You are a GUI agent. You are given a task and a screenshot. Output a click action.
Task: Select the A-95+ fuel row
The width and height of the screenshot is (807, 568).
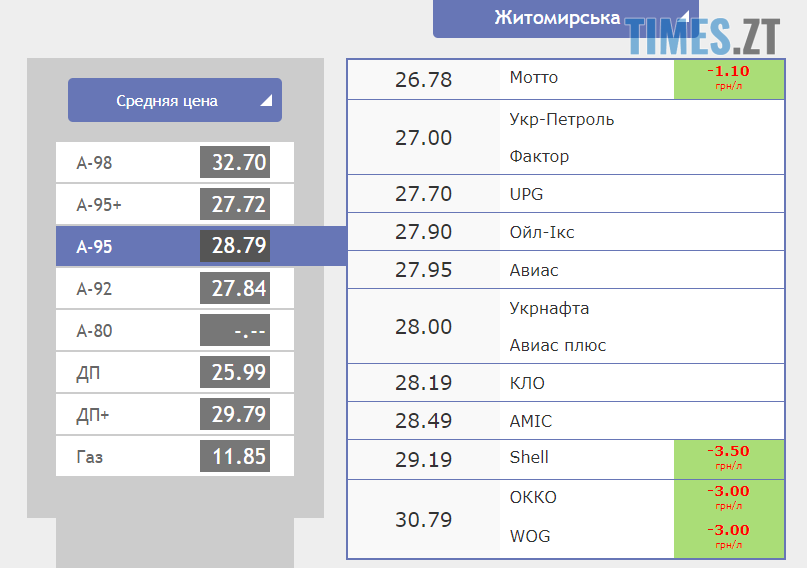point(175,205)
